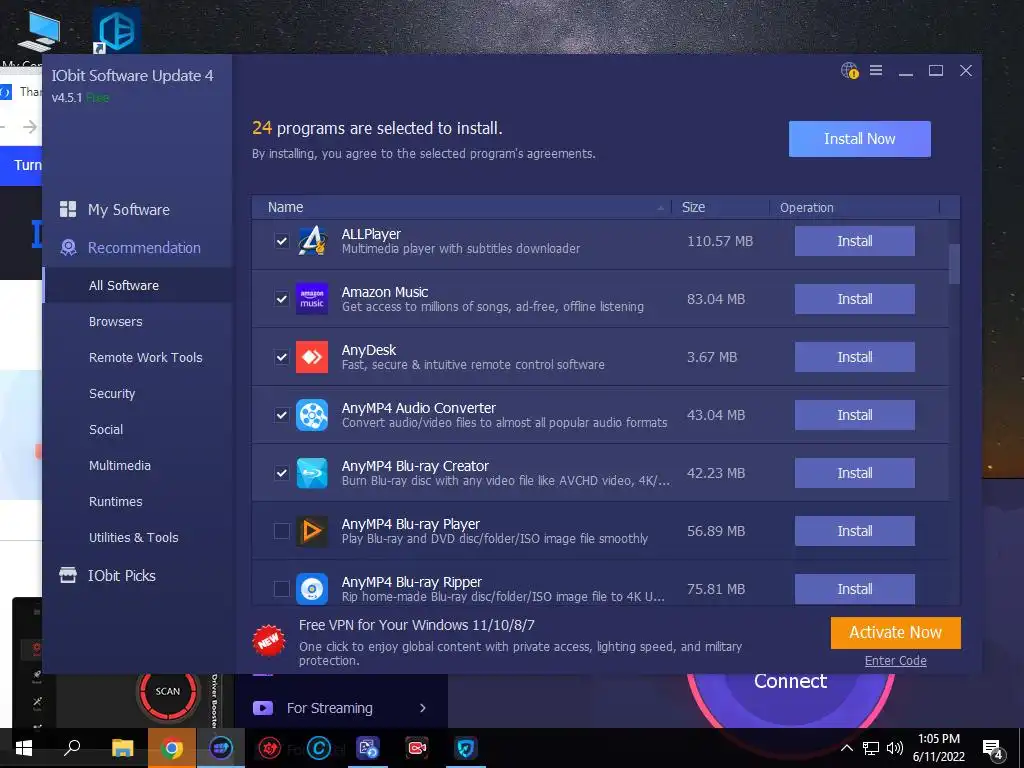Screen dimensions: 1024x768
Task: Click the My Software grid icon
Action: (68, 209)
